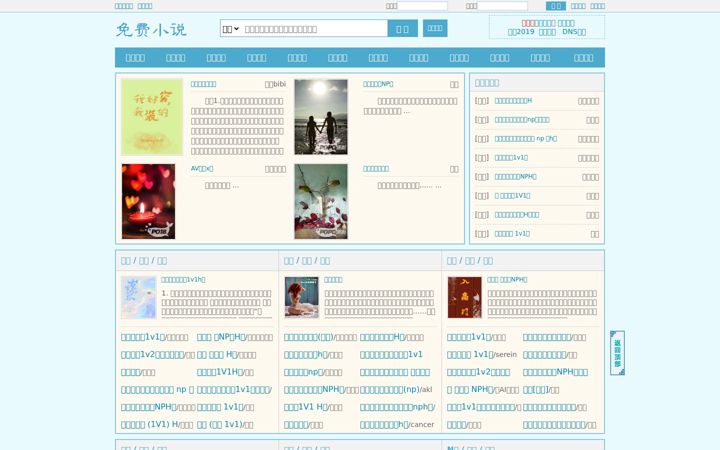Open the right section link containing 1v2

[x=478, y=372]
